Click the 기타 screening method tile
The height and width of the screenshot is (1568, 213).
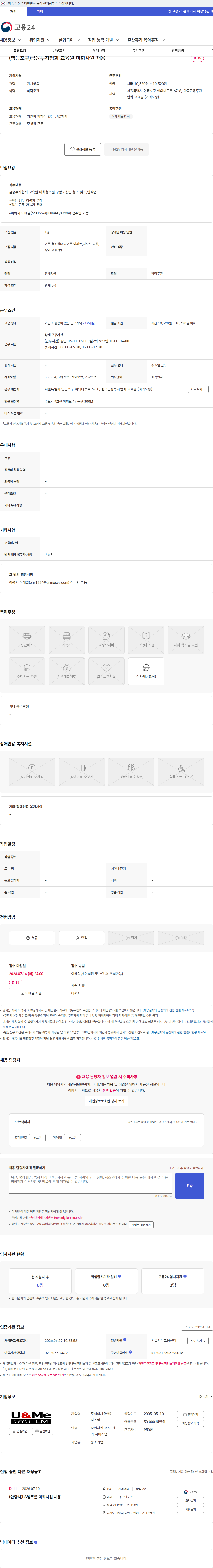(x=181, y=938)
